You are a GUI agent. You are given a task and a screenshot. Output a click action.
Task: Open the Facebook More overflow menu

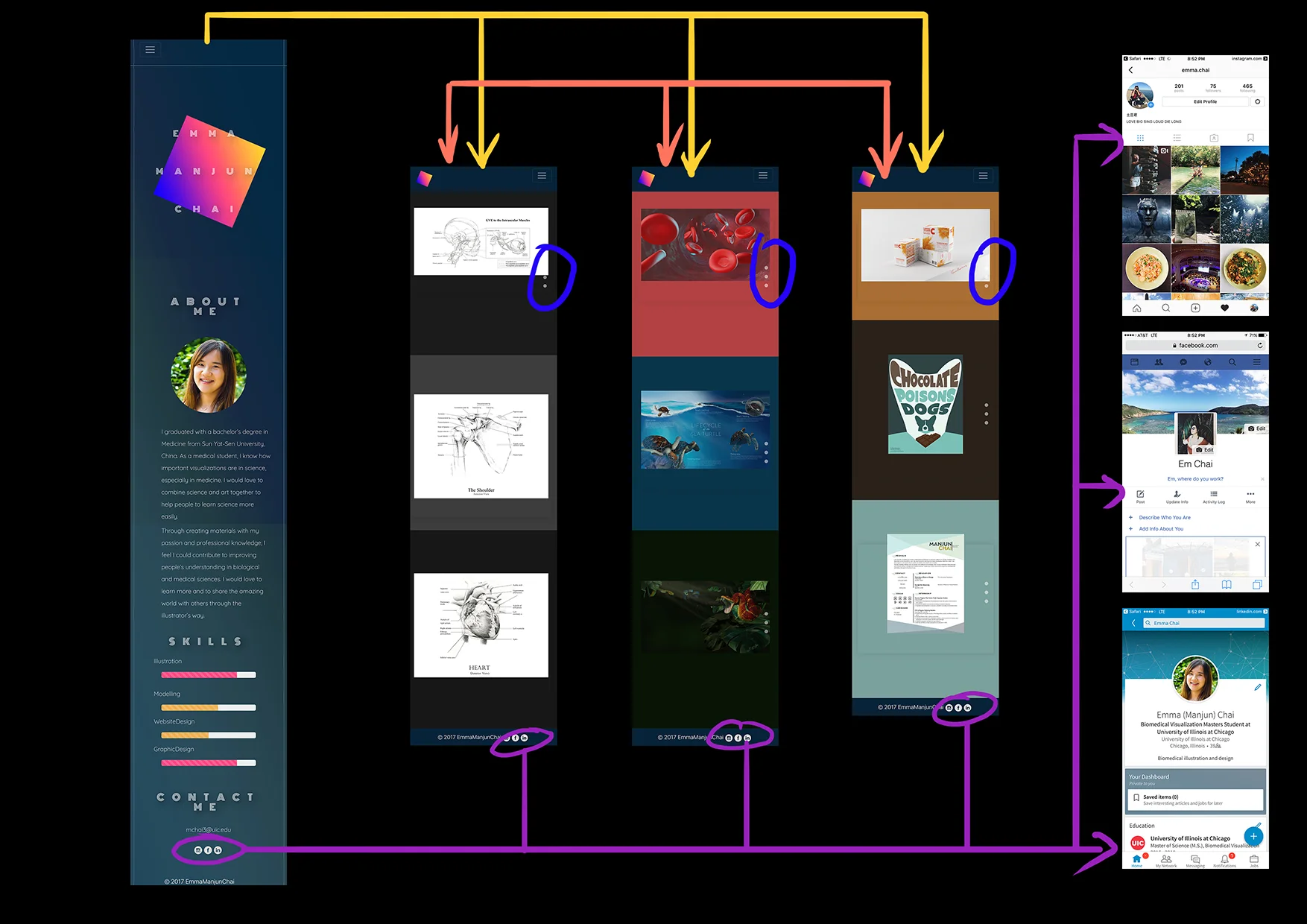(x=1250, y=494)
